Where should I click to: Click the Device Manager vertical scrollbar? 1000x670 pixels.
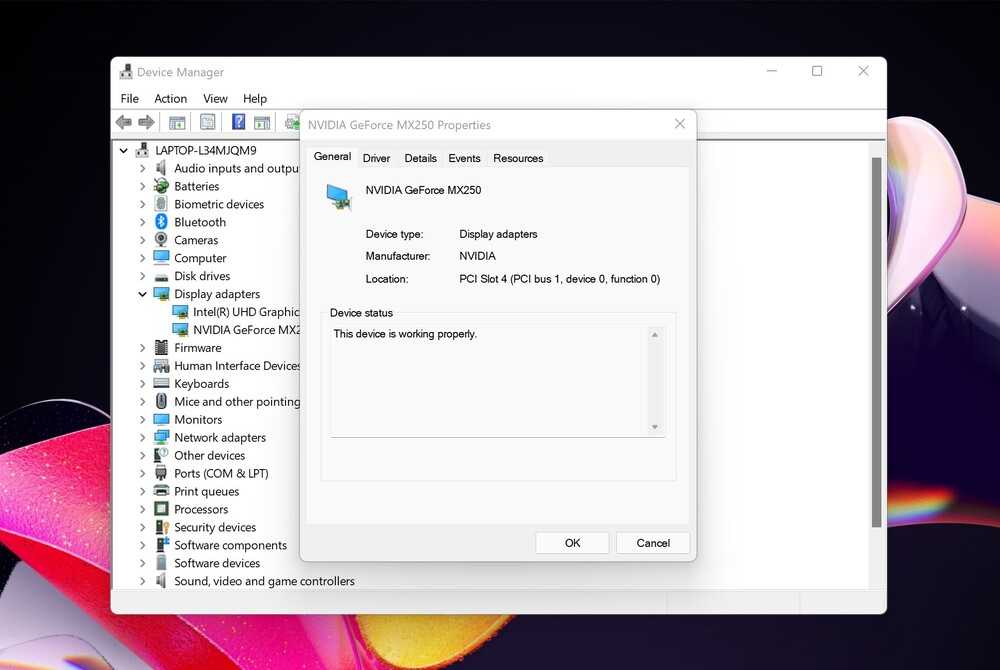pos(877,340)
